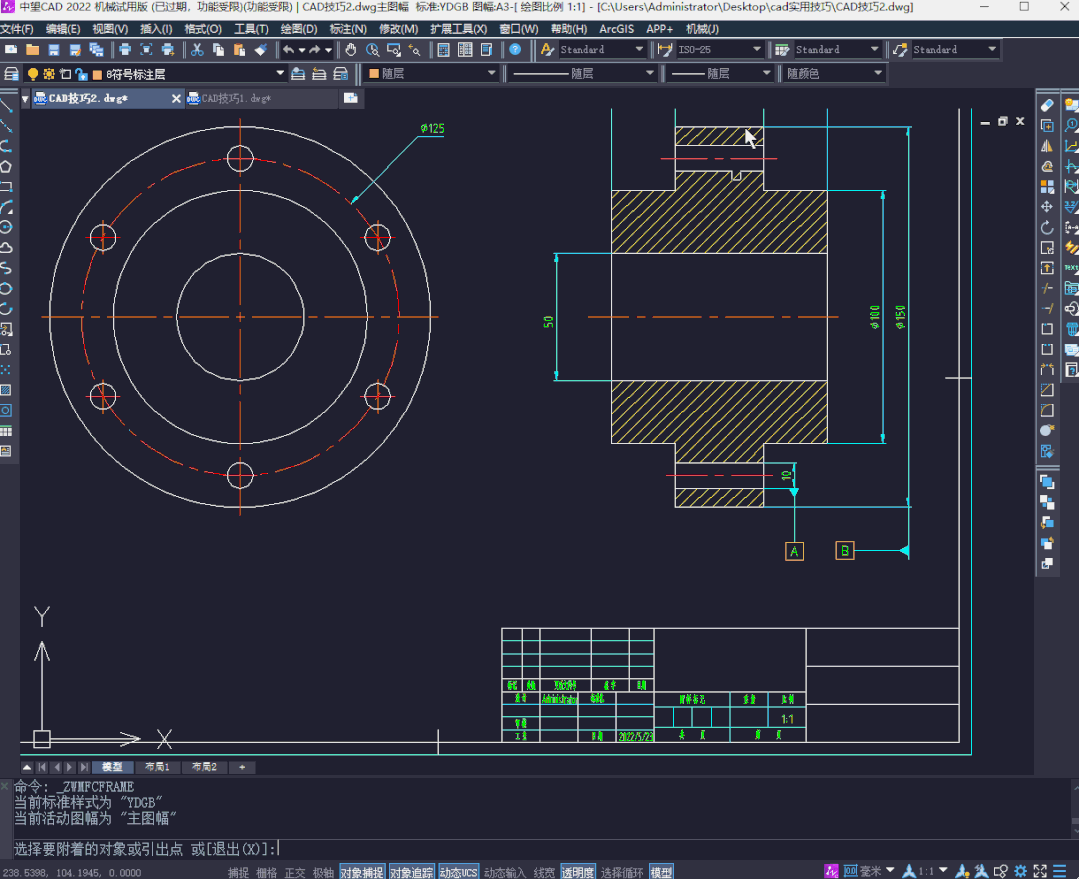Select the Pan hand tool

351,49
